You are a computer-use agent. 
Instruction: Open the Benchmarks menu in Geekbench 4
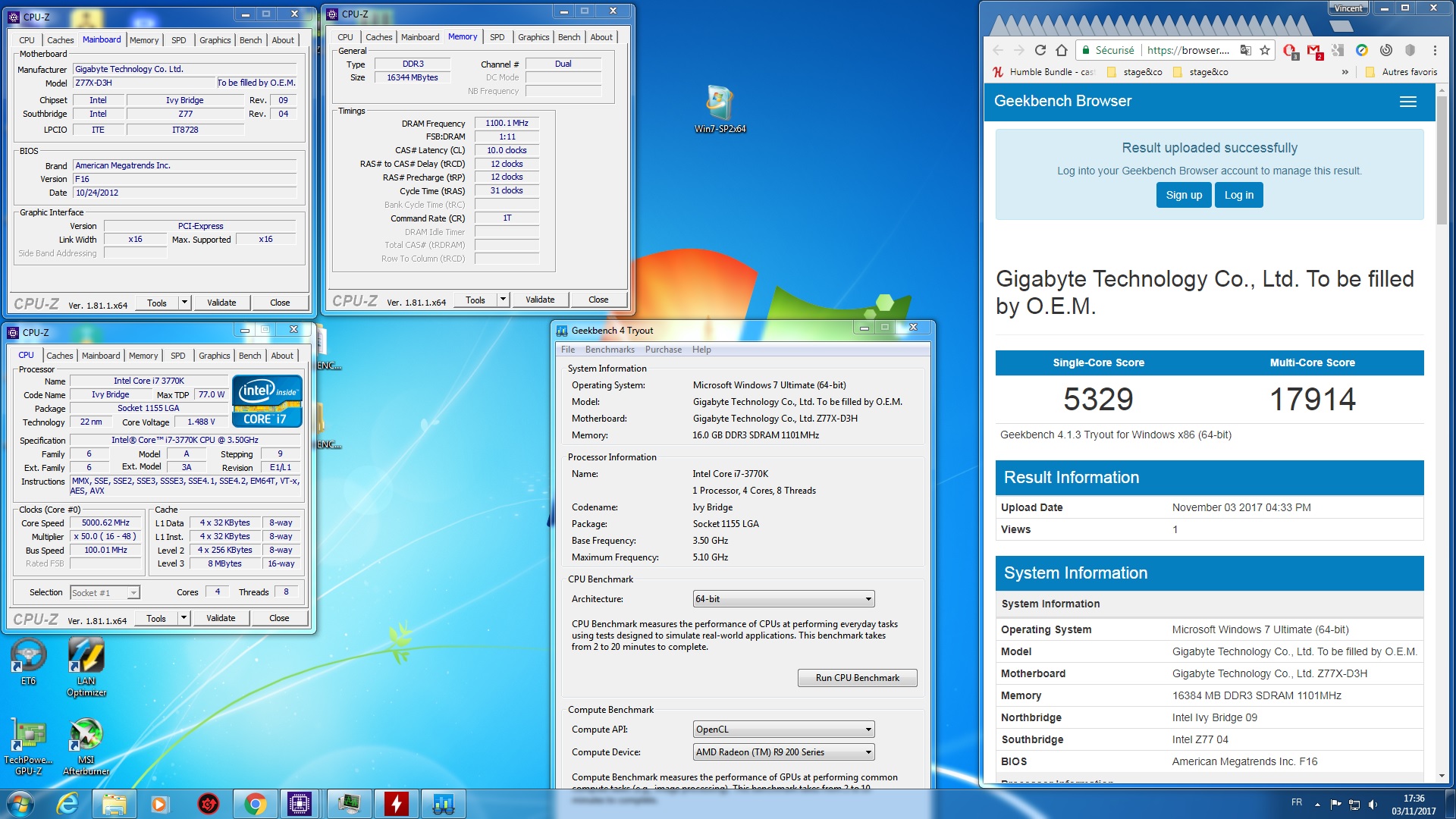click(x=610, y=350)
